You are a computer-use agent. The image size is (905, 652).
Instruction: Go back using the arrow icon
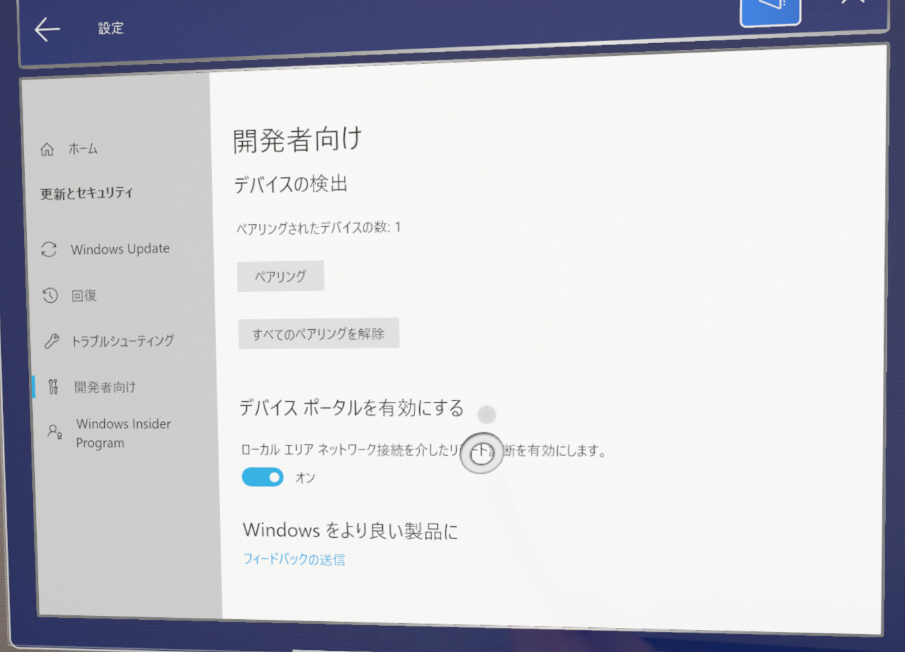point(47,29)
